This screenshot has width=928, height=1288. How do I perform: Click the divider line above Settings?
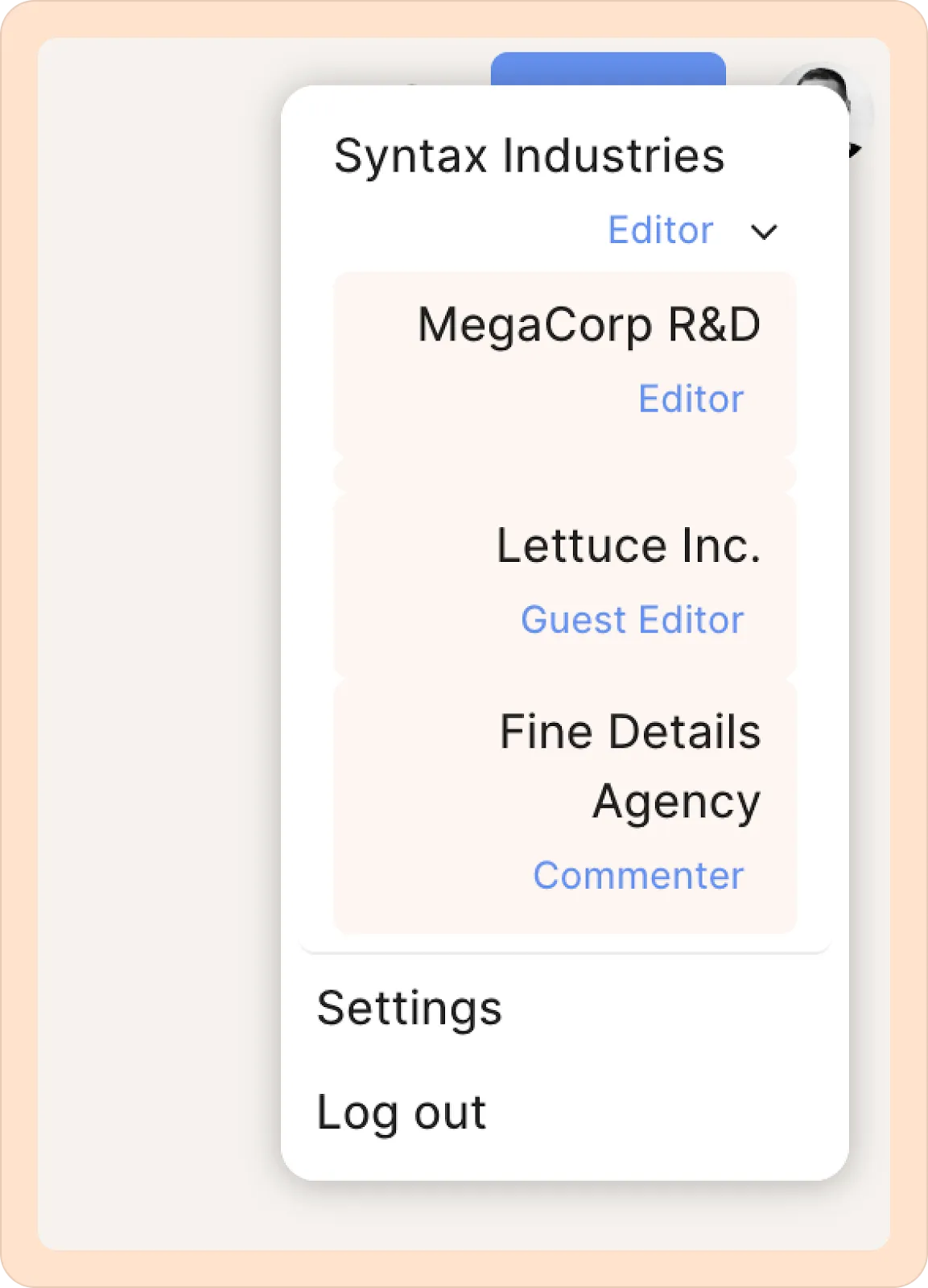point(563,953)
